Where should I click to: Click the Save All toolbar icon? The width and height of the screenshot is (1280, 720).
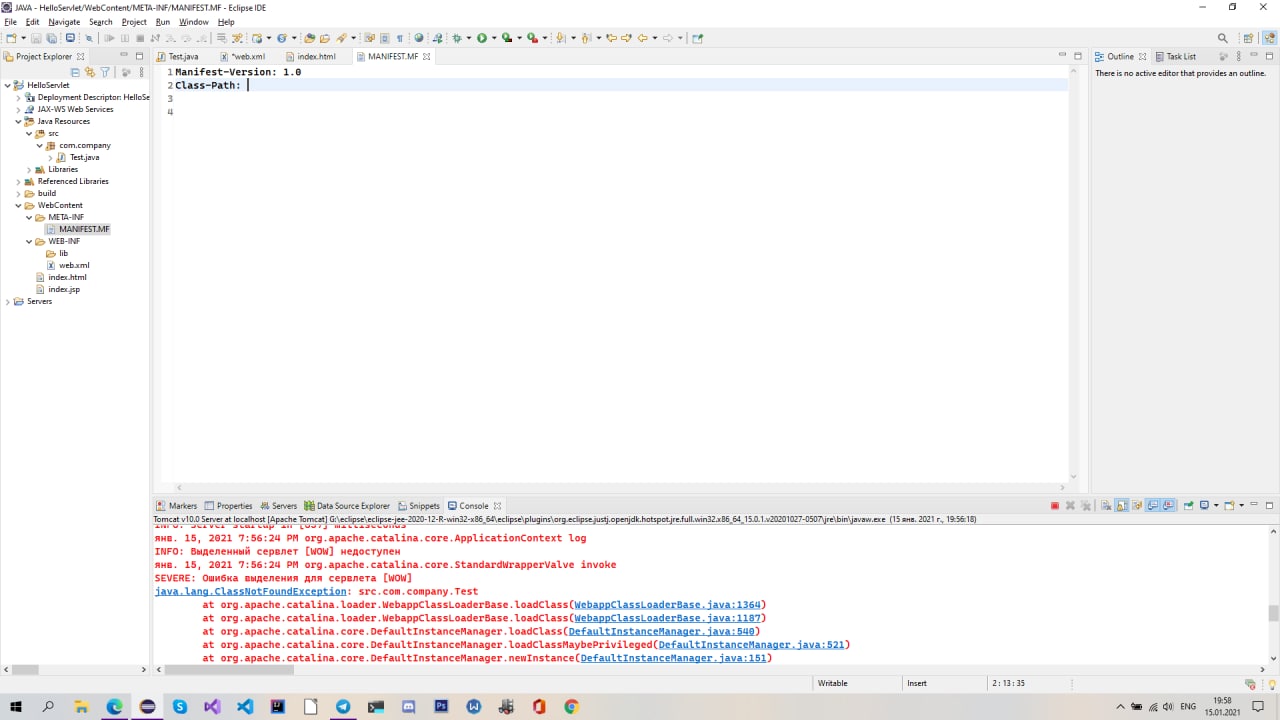(51, 38)
